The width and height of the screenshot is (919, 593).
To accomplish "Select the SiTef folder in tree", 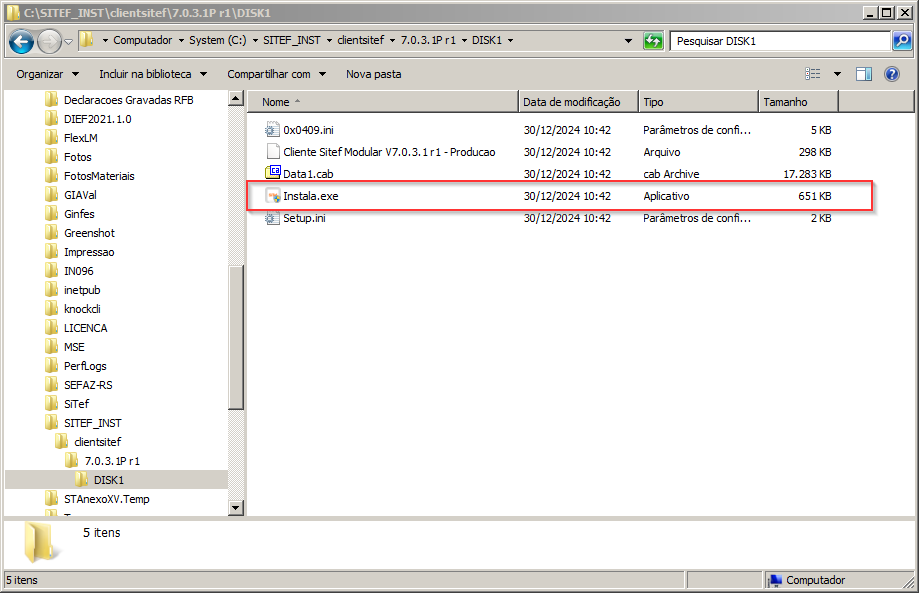I will click(76, 404).
